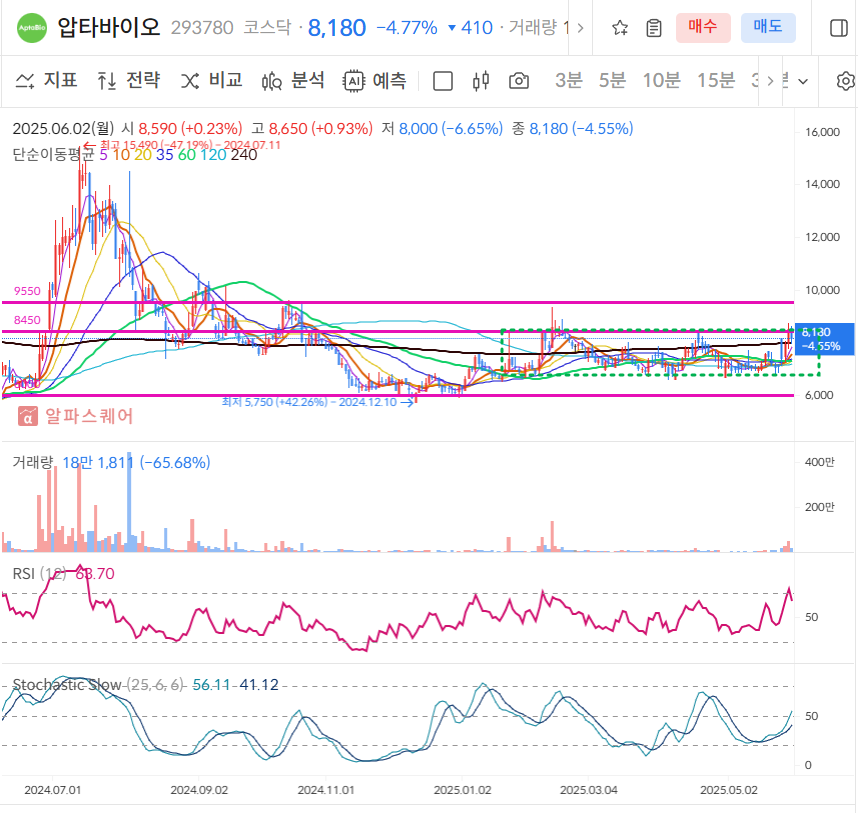Toggle the right sidebar panel
The image size is (858, 813).
pyautogui.click(x=839, y=28)
